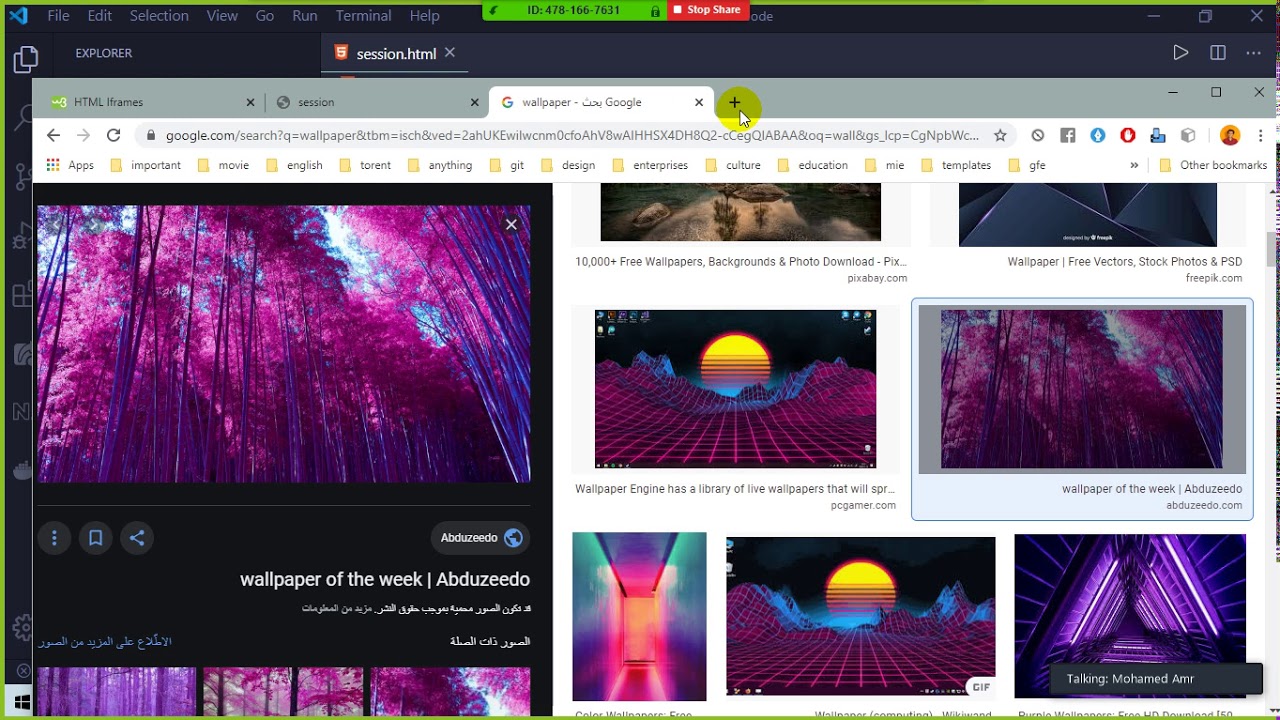Switch to the session browser tab
The width and height of the screenshot is (1280, 720).
(375, 102)
